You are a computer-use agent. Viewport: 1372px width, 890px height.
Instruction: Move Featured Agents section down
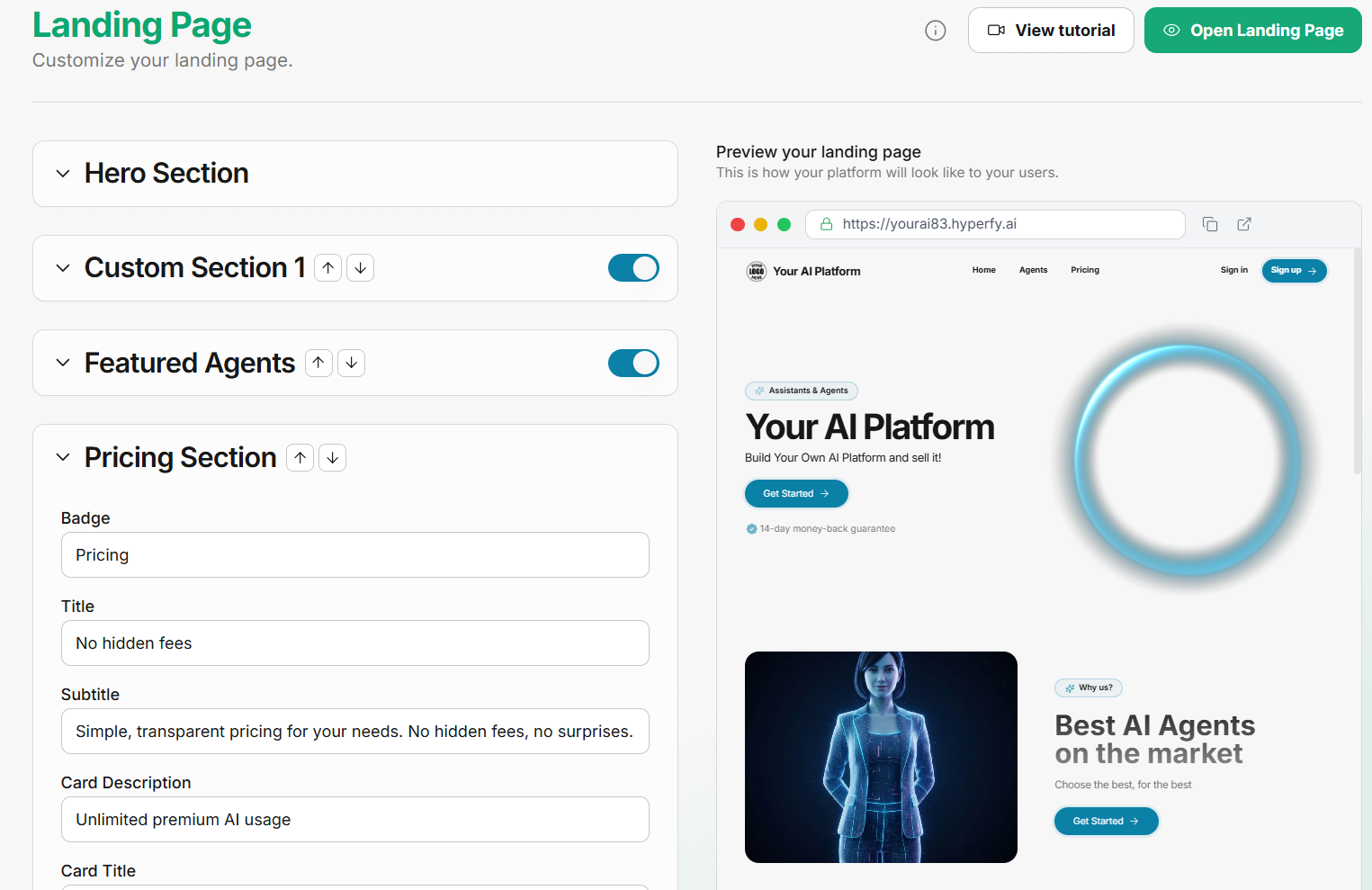pyautogui.click(x=352, y=363)
